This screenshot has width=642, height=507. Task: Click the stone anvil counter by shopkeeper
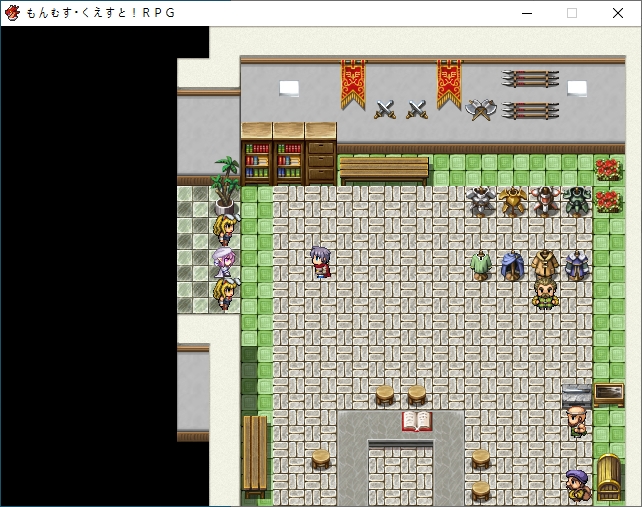click(x=577, y=395)
